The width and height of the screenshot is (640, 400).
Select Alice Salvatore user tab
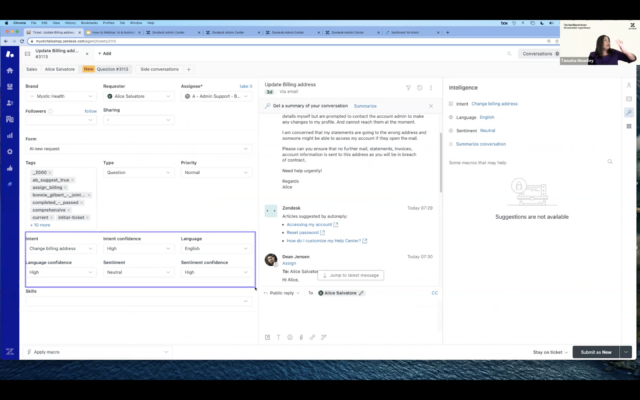pos(60,69)
